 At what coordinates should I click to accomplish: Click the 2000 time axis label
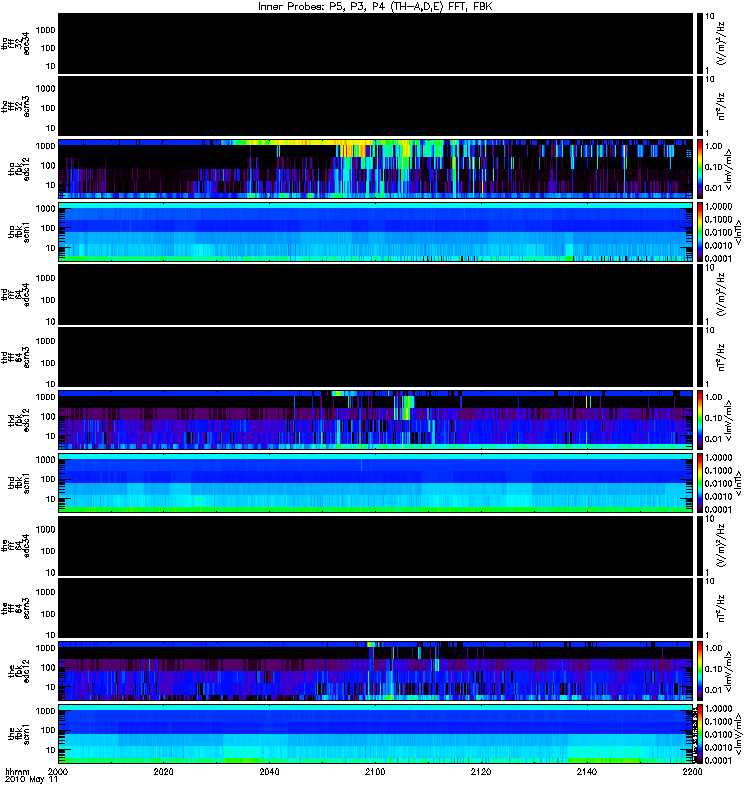pos(59,771)
